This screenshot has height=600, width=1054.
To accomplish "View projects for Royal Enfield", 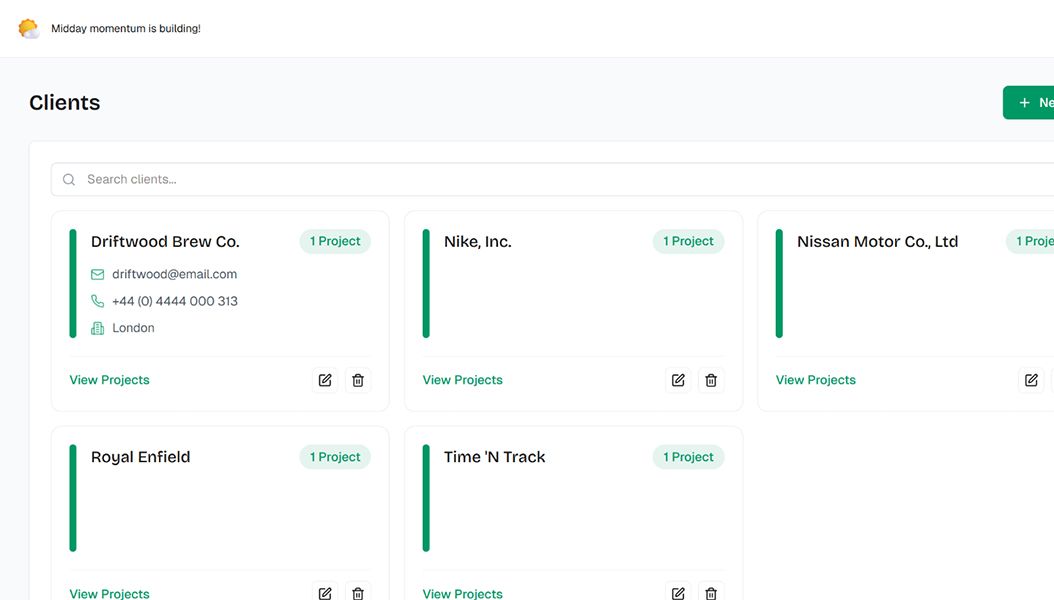I will coord(110,593).
